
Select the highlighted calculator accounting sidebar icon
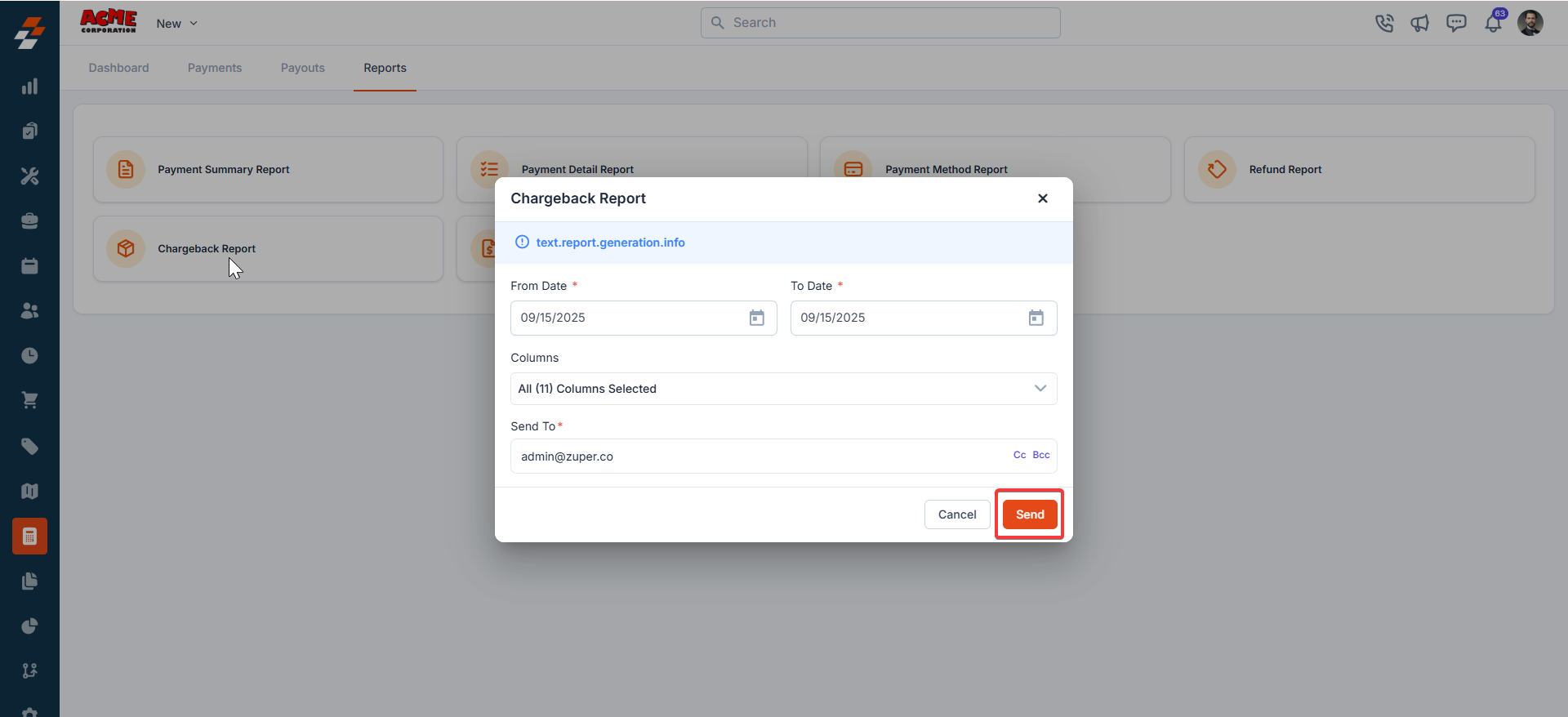point(29,537)
